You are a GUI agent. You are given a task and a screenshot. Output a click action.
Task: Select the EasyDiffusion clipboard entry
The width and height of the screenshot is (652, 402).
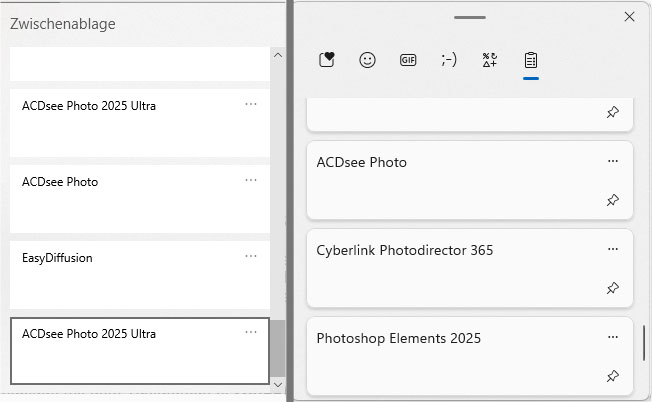click(140, 275)
